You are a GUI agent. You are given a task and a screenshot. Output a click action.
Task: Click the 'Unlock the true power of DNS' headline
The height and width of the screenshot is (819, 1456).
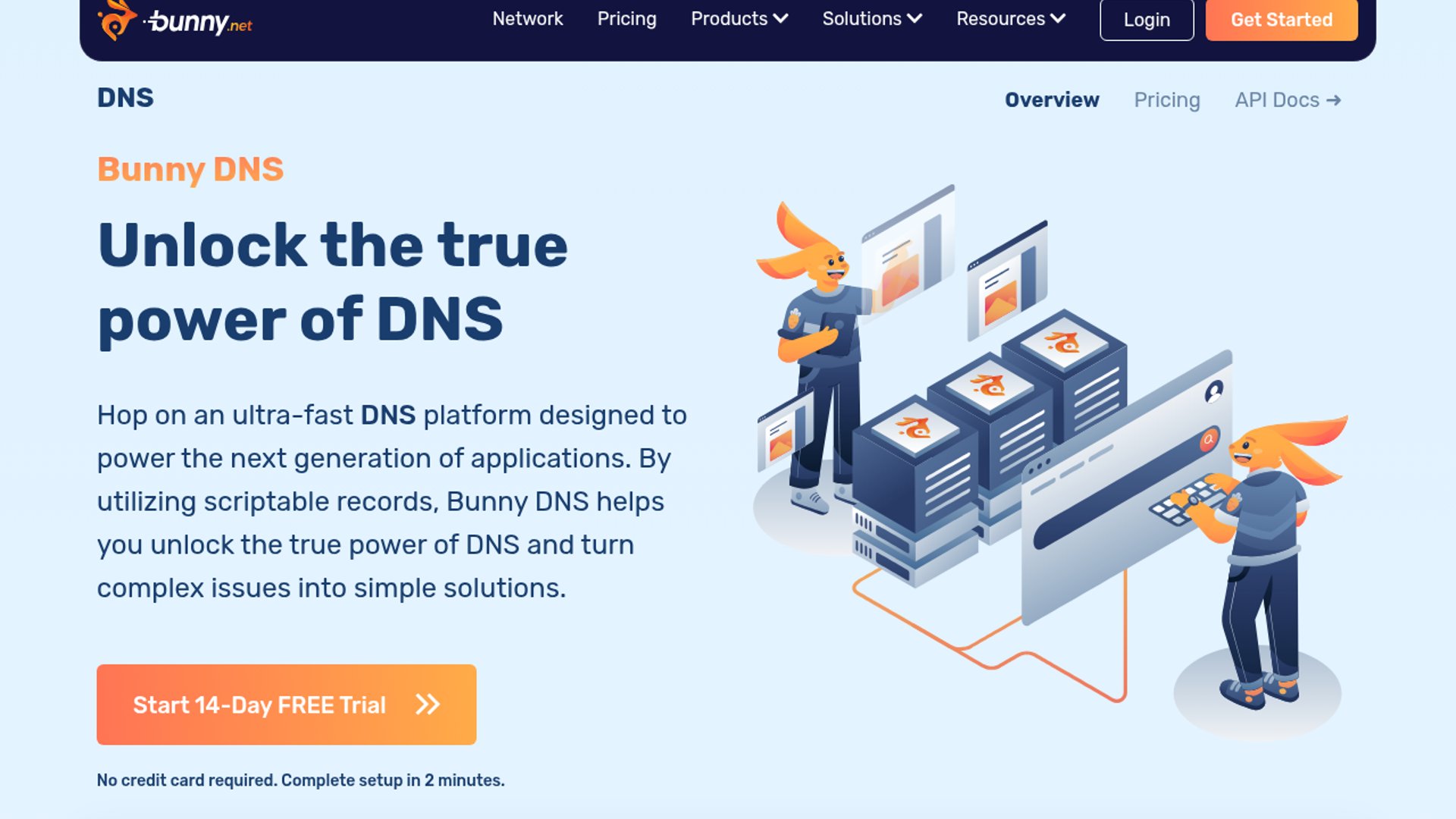click(332, 283)
